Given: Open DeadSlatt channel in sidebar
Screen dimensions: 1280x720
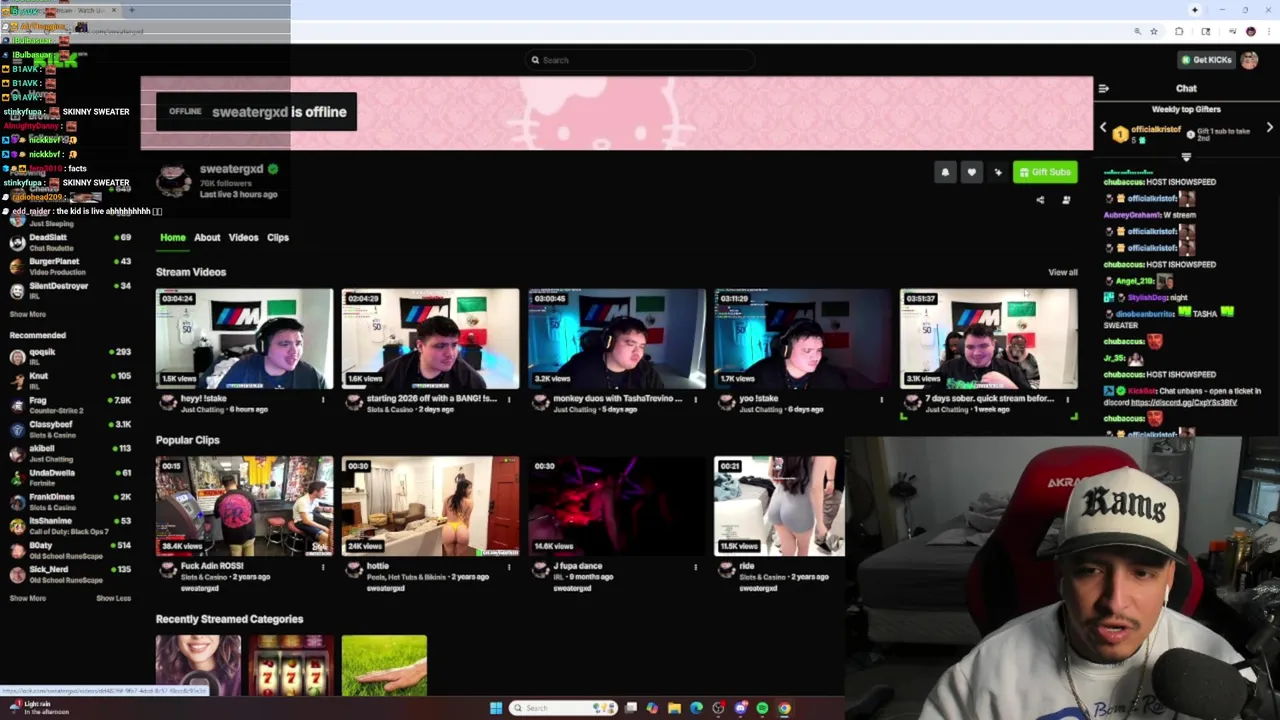Looking at the screenshot, I should tap(70, 242).
